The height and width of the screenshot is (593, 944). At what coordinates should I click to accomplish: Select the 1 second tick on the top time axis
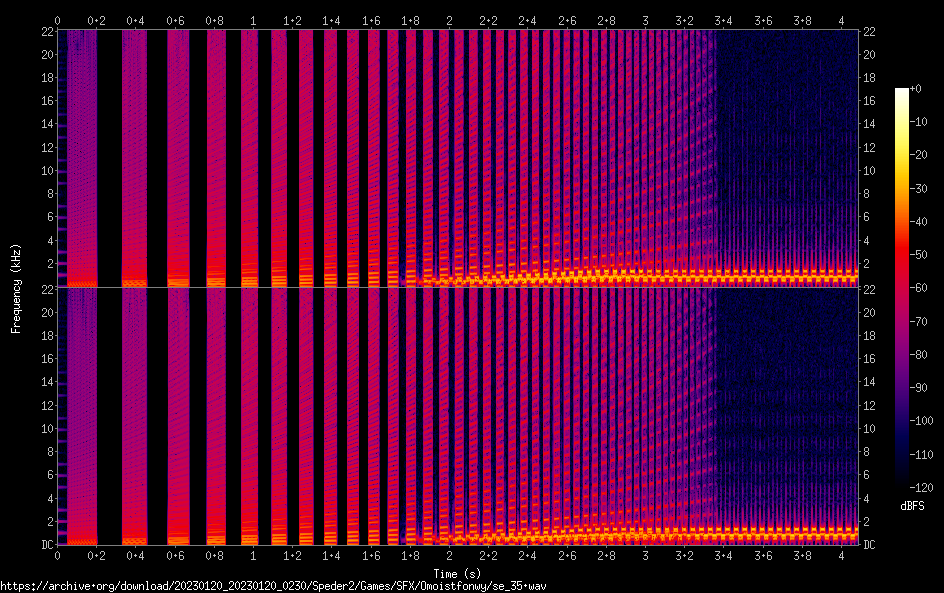pos(253,20)
